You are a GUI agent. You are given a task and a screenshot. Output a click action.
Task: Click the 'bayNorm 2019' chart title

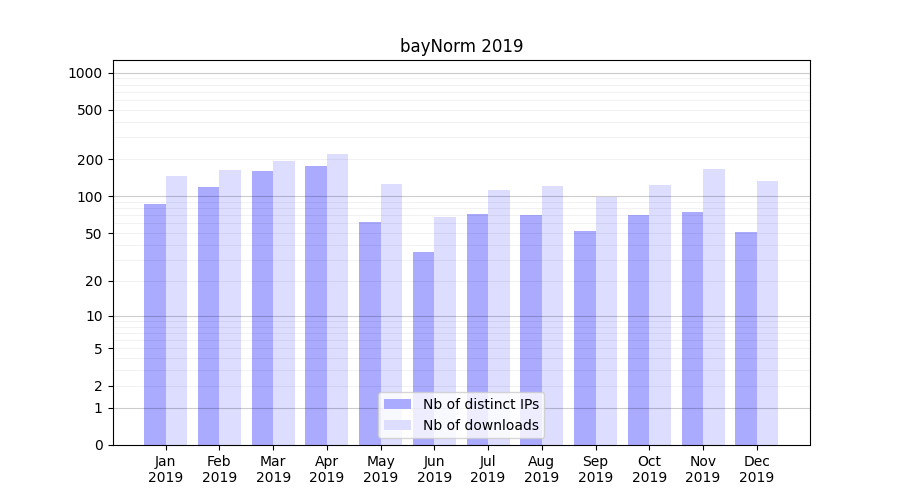pos(461,46)
